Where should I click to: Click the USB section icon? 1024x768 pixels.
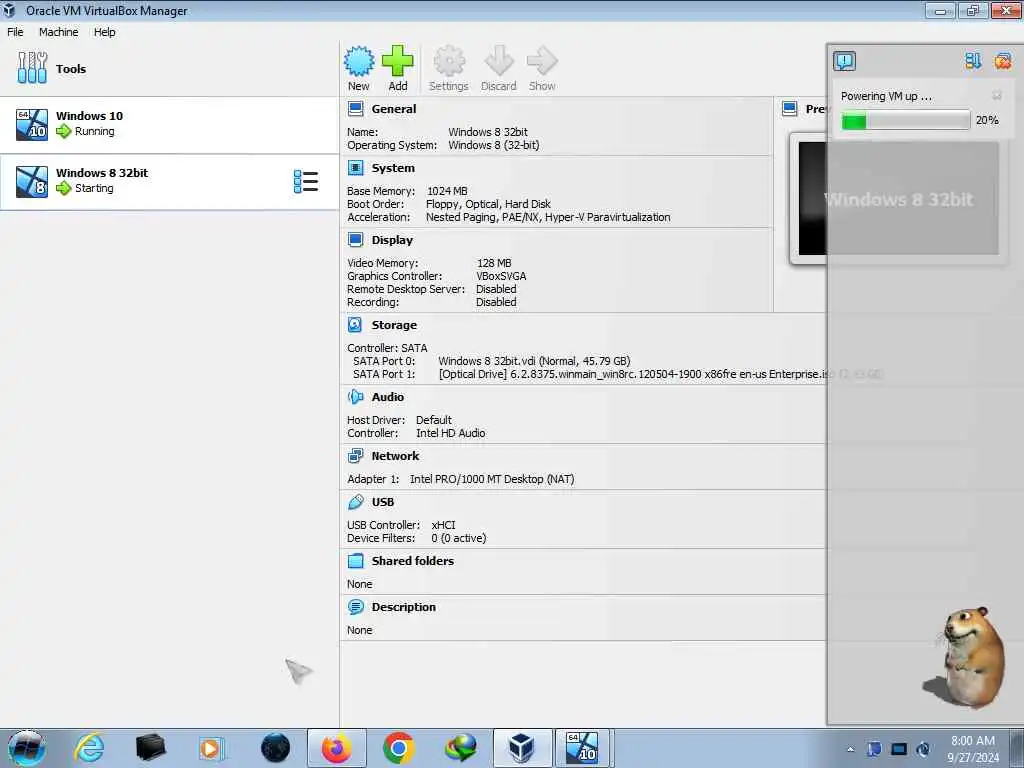click(x=356, y=502)
